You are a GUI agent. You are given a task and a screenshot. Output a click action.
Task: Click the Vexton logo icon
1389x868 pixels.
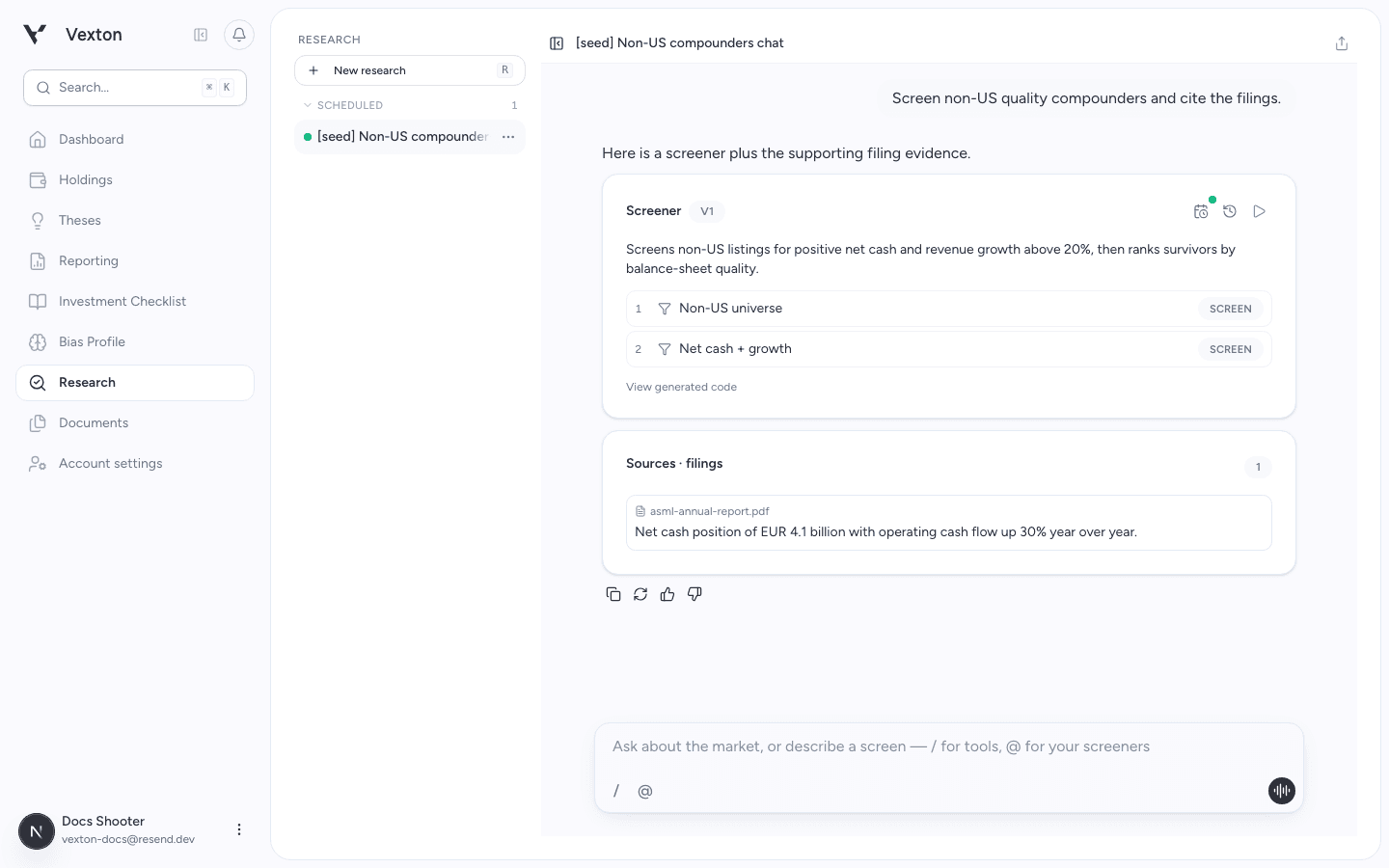(x=35, y=35)
